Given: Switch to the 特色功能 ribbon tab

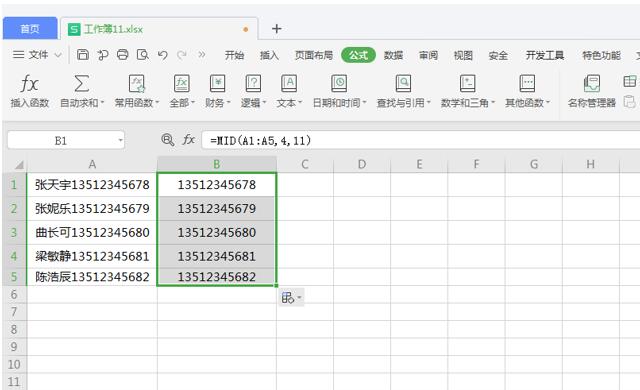Looking at the screenshot, I should (602, 55).
